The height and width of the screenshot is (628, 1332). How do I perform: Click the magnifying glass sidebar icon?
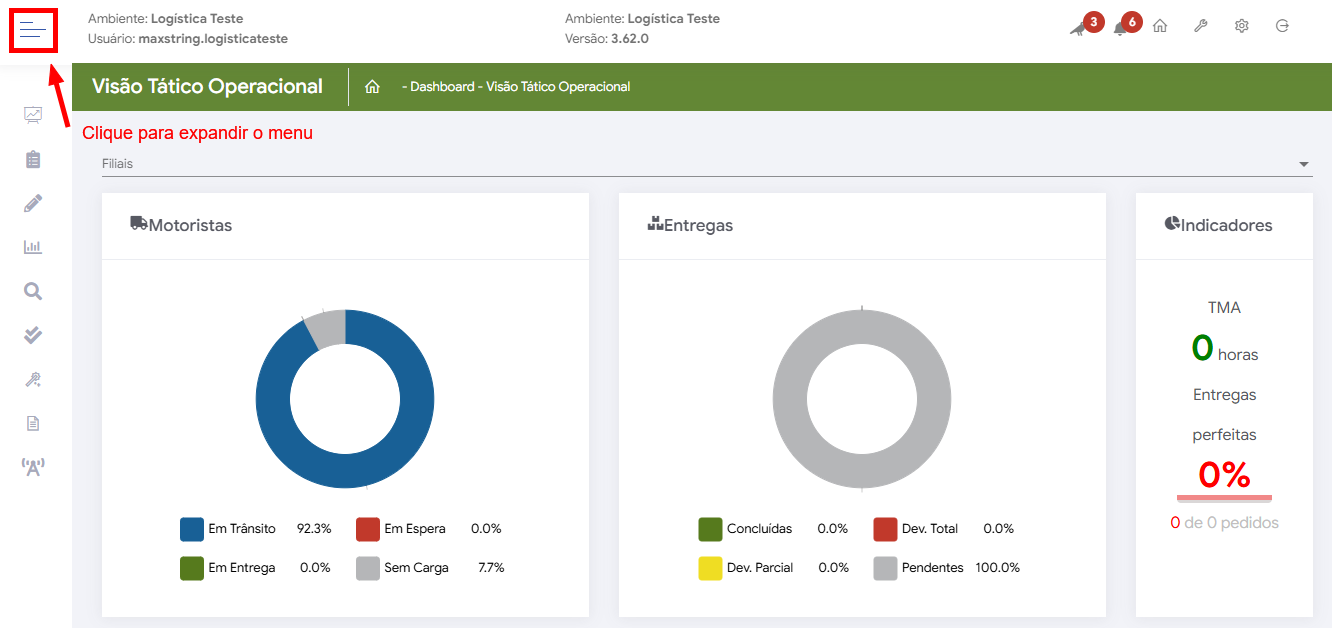click(x=33, y=291)
